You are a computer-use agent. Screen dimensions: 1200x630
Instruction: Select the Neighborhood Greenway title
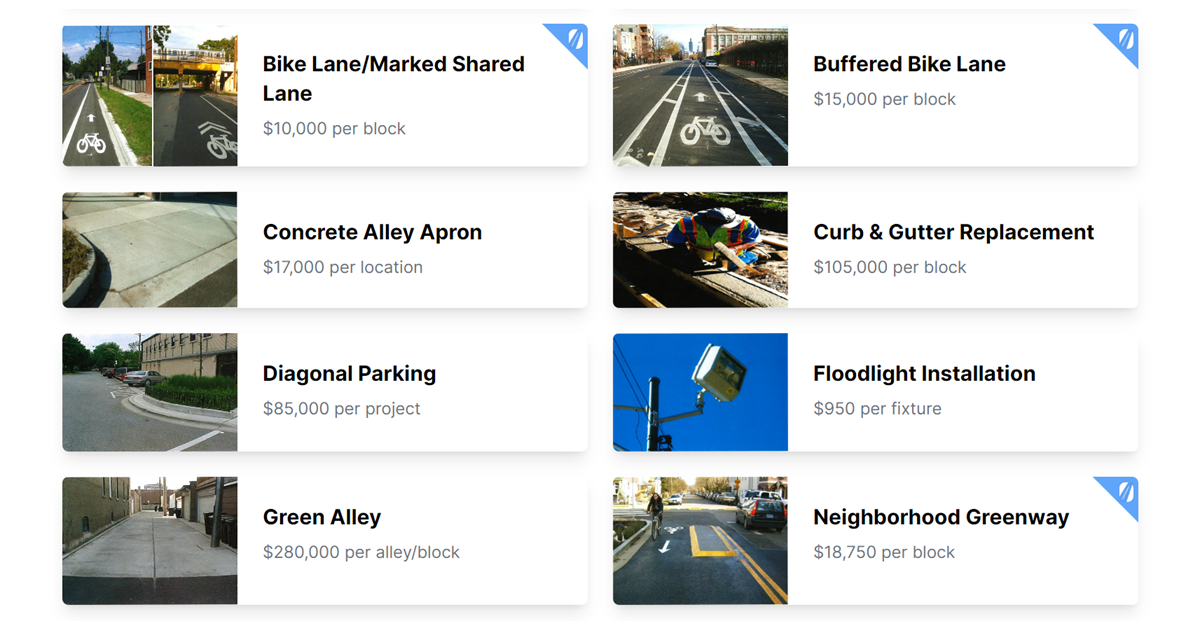[940, 517]
